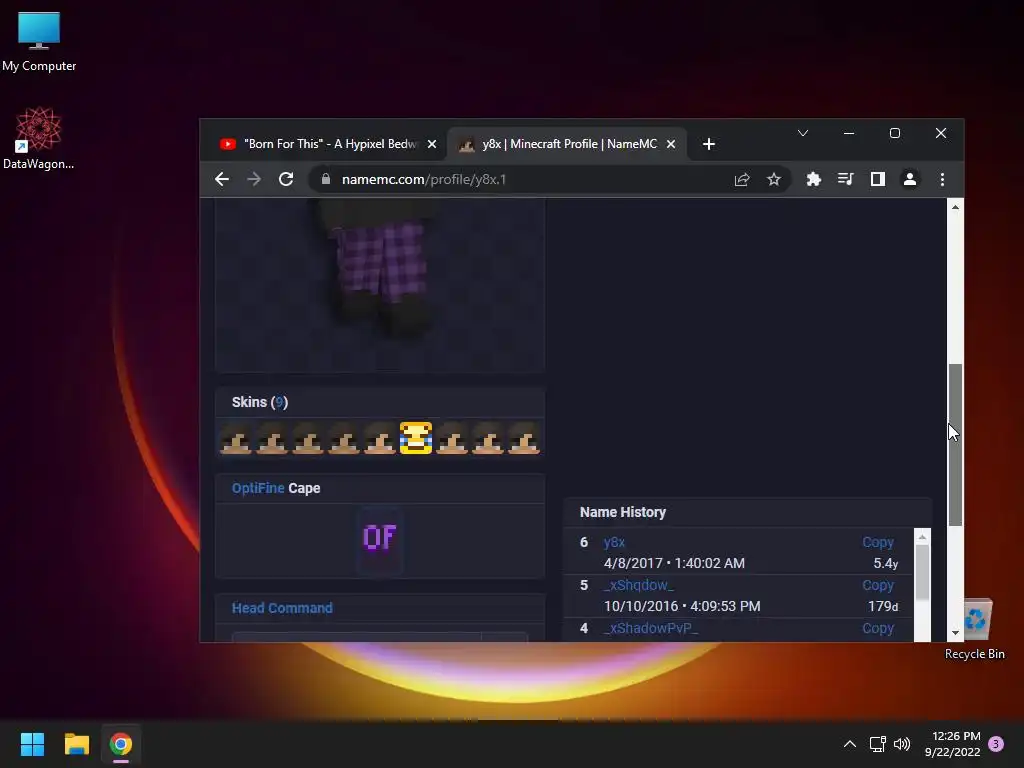
Task: Click the Name History scrollbar thumb
Action: click(x=922, y=573)
